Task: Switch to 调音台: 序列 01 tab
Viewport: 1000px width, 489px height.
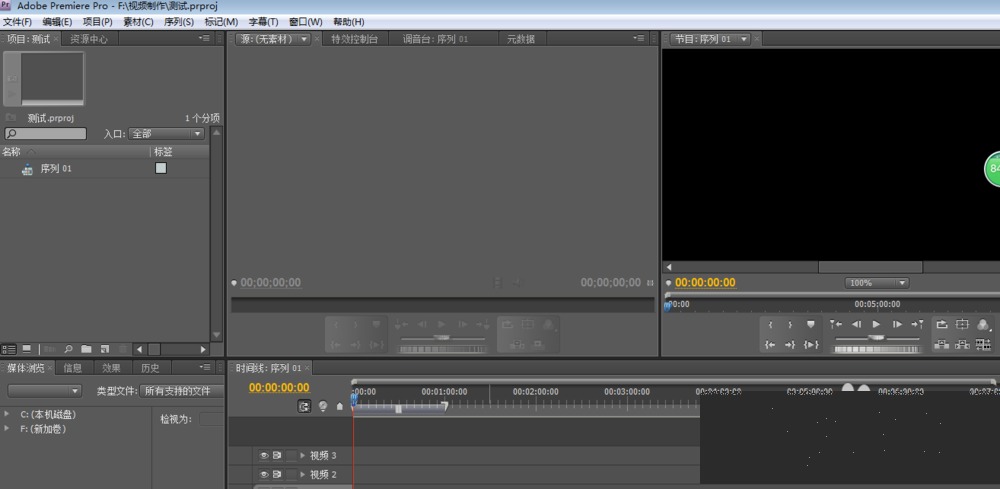Action: (x=435, y=39)
